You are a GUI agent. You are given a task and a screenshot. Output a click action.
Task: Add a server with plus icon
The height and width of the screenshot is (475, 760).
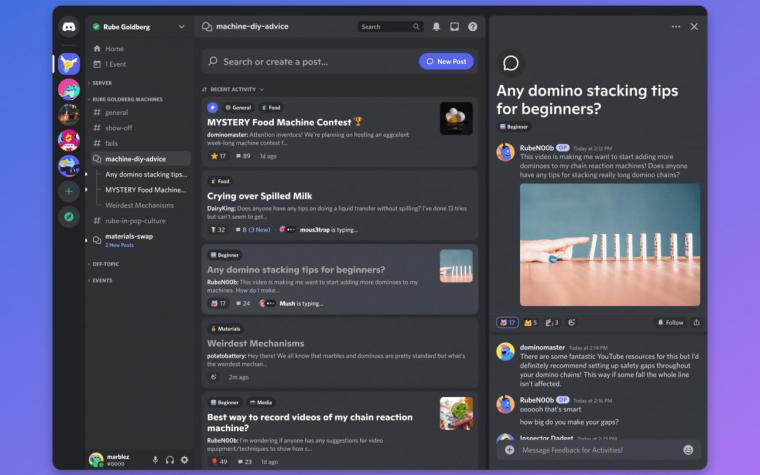click(x=69, y=191)
